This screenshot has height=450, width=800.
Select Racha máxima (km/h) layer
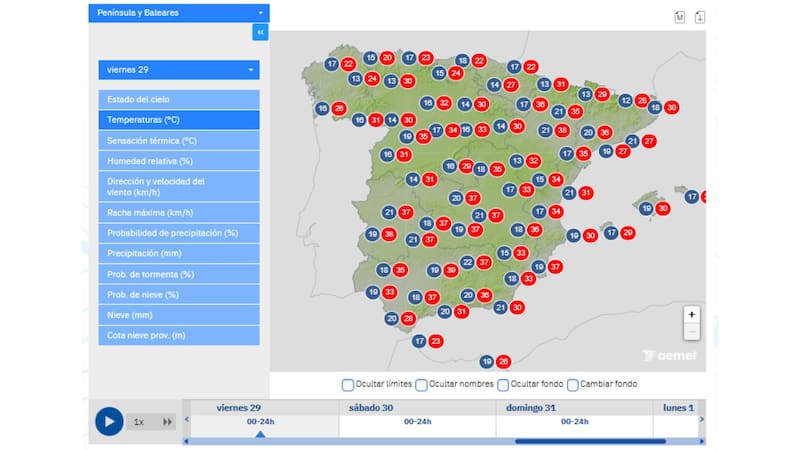(x=179, y=212)
